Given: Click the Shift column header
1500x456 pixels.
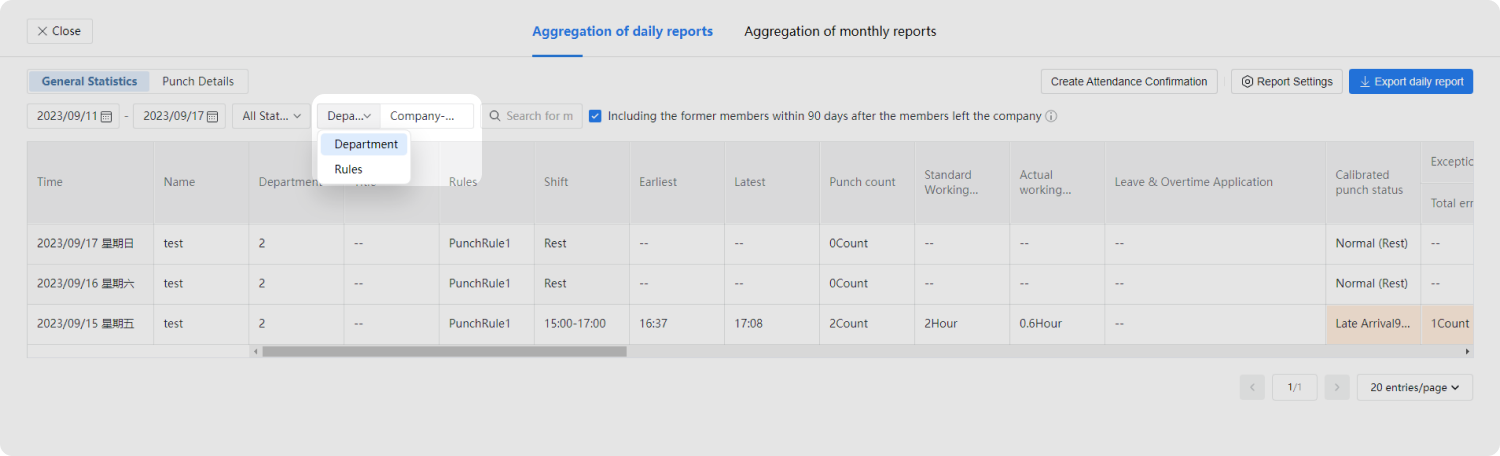Looking at the screenshot, I should tap(581, 182).
